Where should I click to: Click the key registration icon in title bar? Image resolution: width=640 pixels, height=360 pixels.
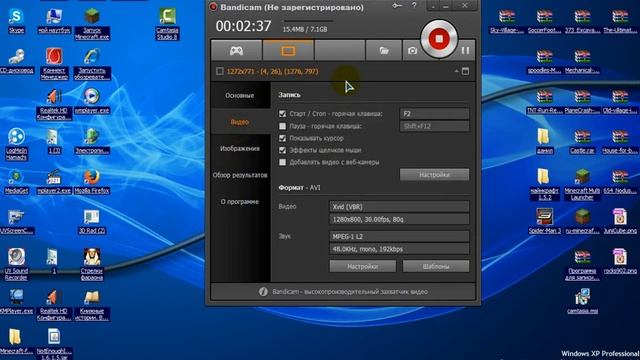point(397,6)
